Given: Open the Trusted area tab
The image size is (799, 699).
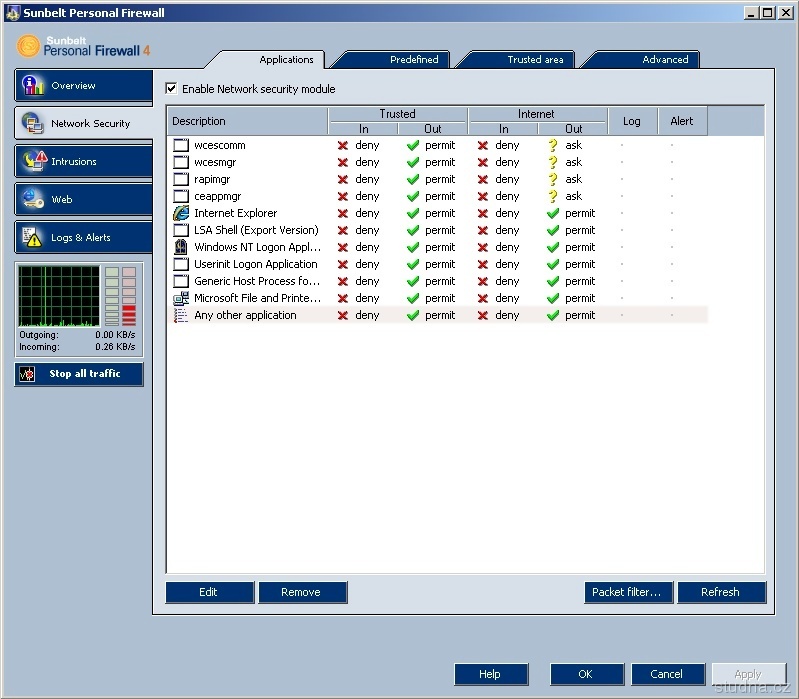Looking at the screenshot, I should point(535,60).
